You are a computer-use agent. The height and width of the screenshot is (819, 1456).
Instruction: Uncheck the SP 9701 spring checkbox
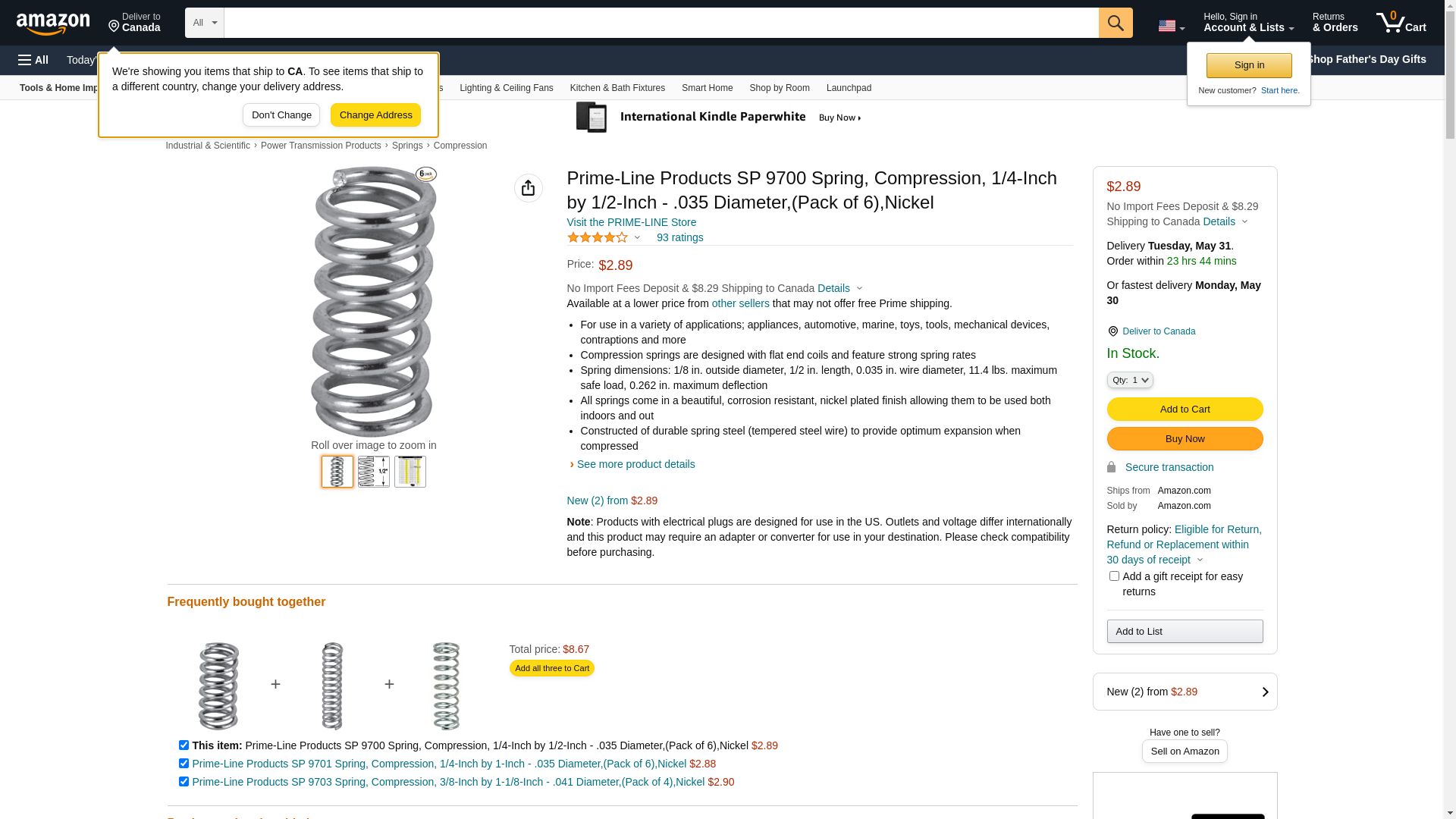184,764
